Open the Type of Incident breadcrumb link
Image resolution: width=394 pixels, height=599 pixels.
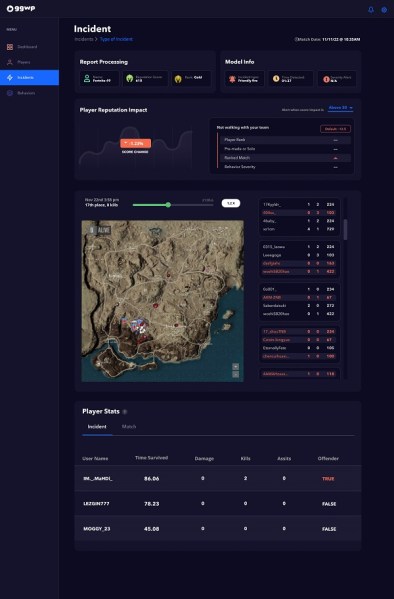(116, 39)
